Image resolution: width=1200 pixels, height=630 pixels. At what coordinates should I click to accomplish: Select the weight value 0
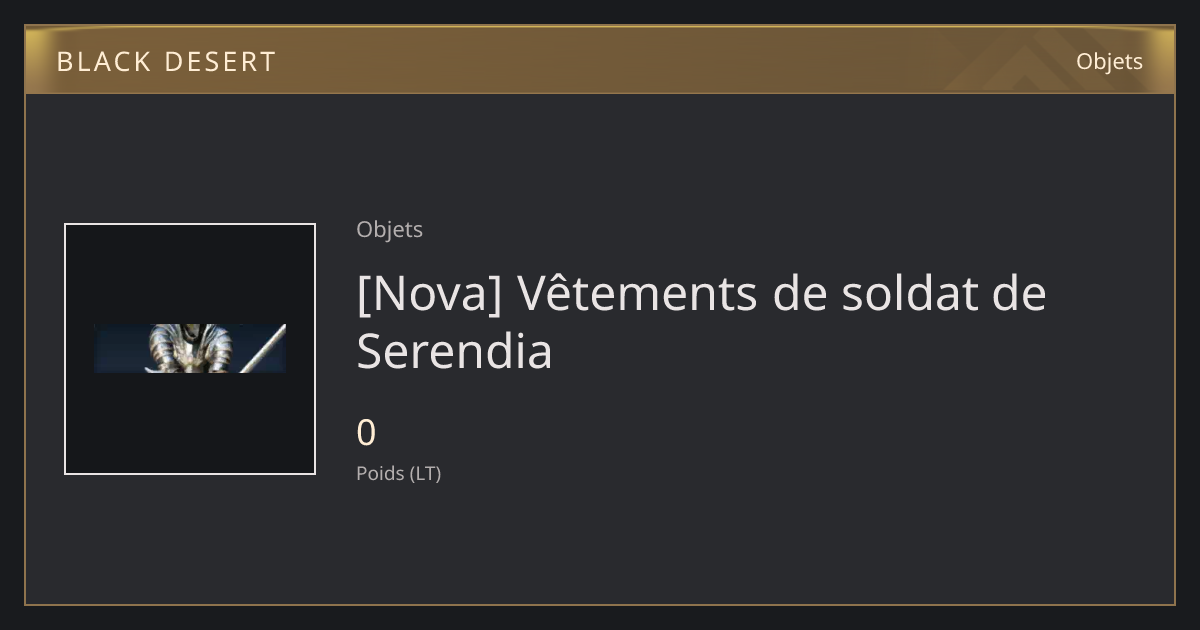tap(366, 433)
